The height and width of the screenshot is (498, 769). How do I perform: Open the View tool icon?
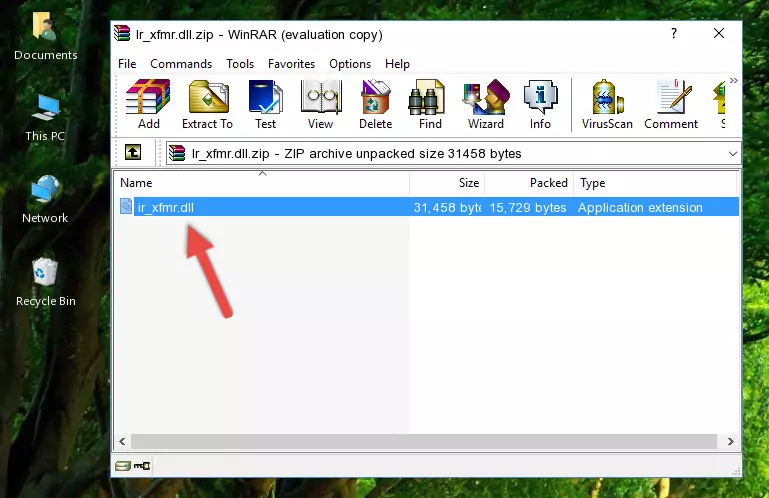[321, 104]
